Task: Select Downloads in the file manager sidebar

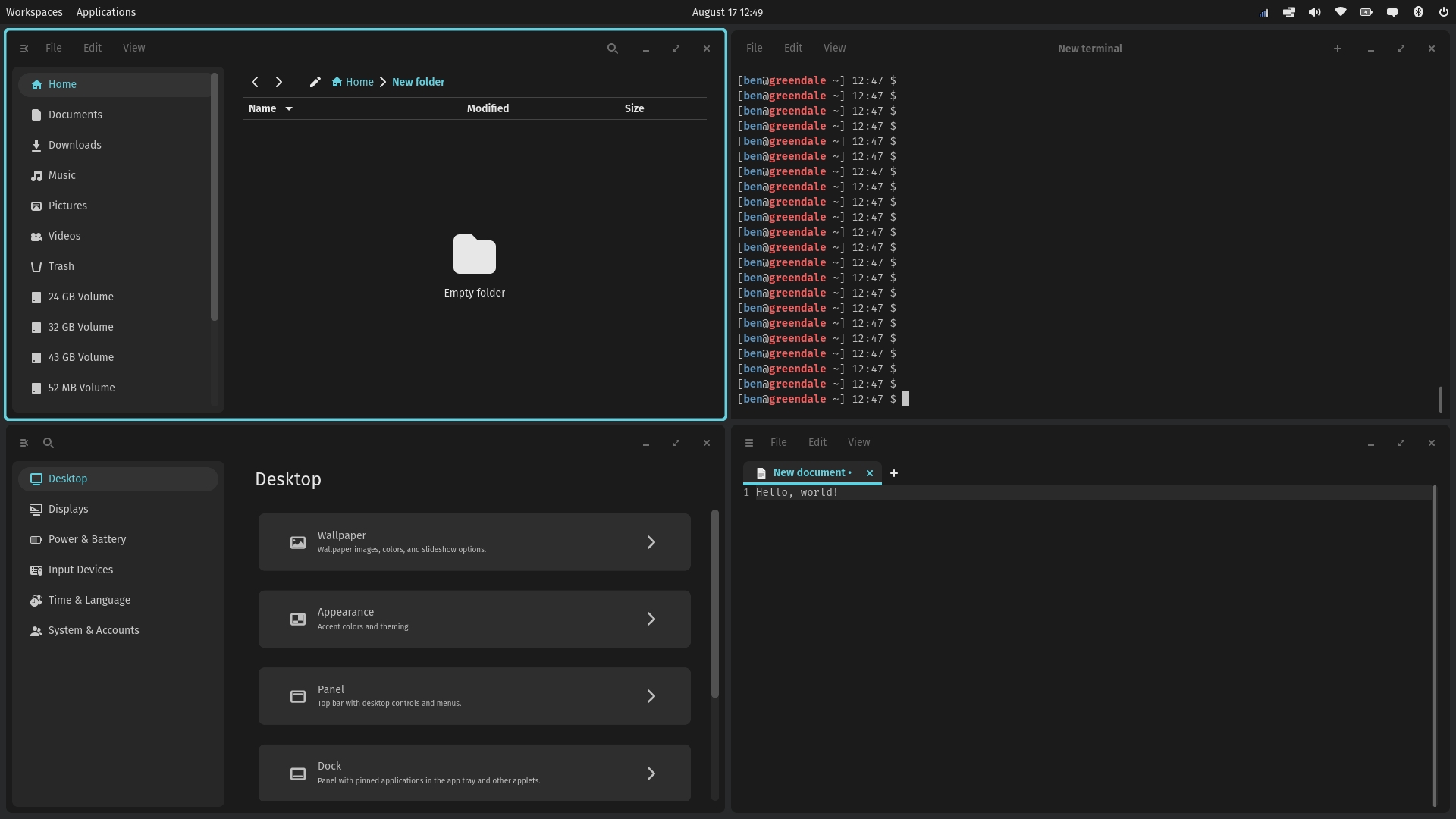Action: (74, 145)
